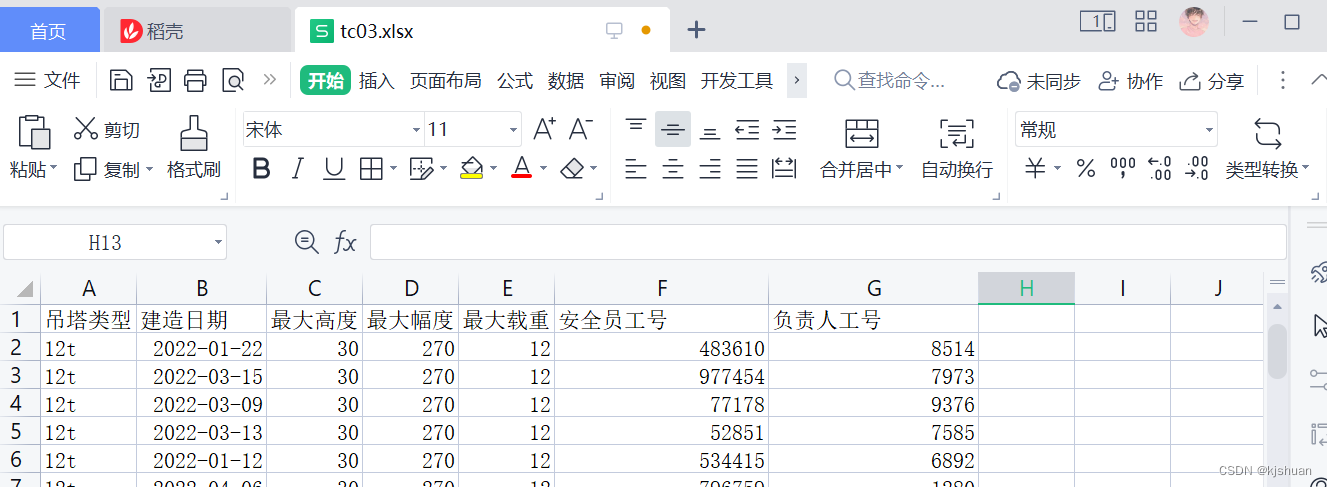
Task: Click the Save icon in quick toolbar
Action: pyautogui.click(x=121, y=80)
